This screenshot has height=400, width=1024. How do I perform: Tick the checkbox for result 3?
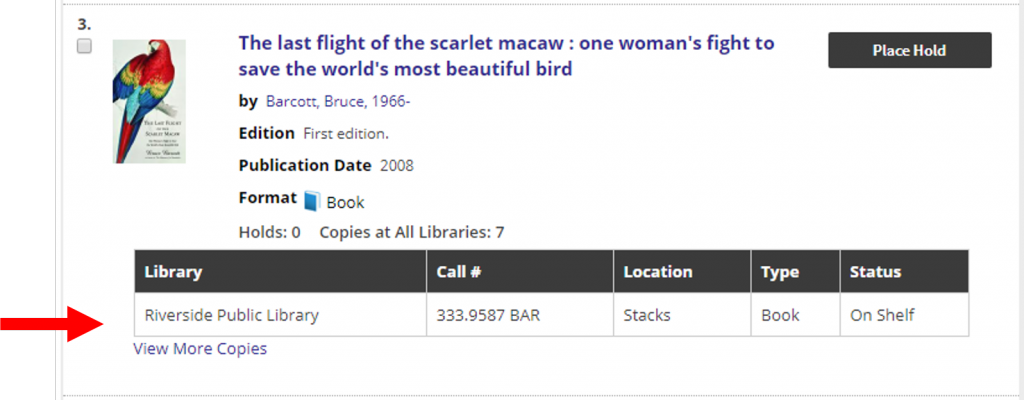tap(84, 46)
